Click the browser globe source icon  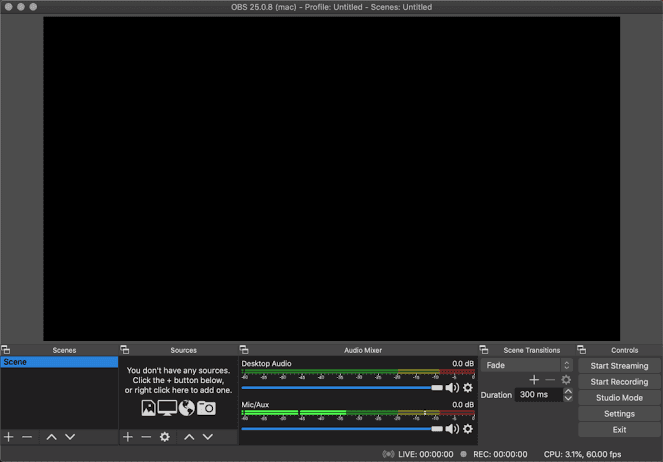coord(186,408)
